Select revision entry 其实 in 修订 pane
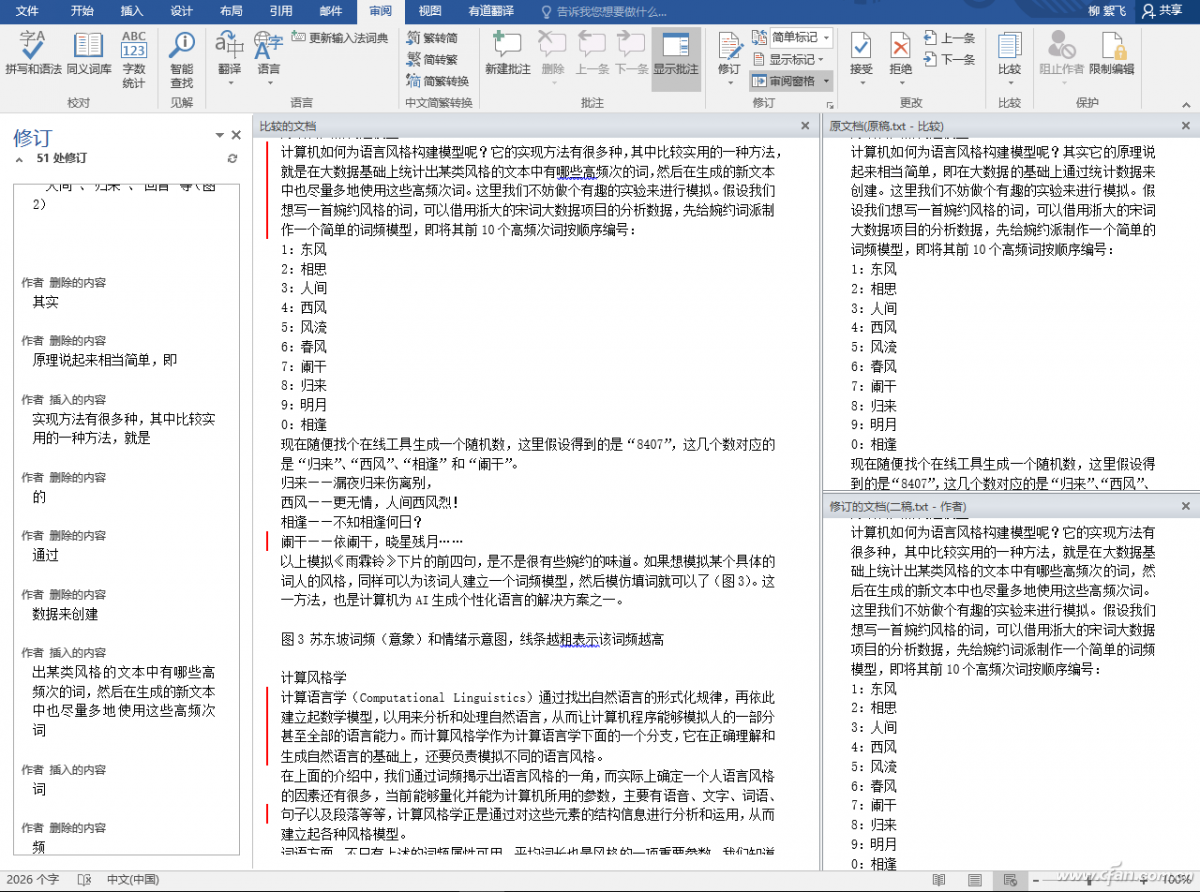1200x892 pixels. coord(46,301)
